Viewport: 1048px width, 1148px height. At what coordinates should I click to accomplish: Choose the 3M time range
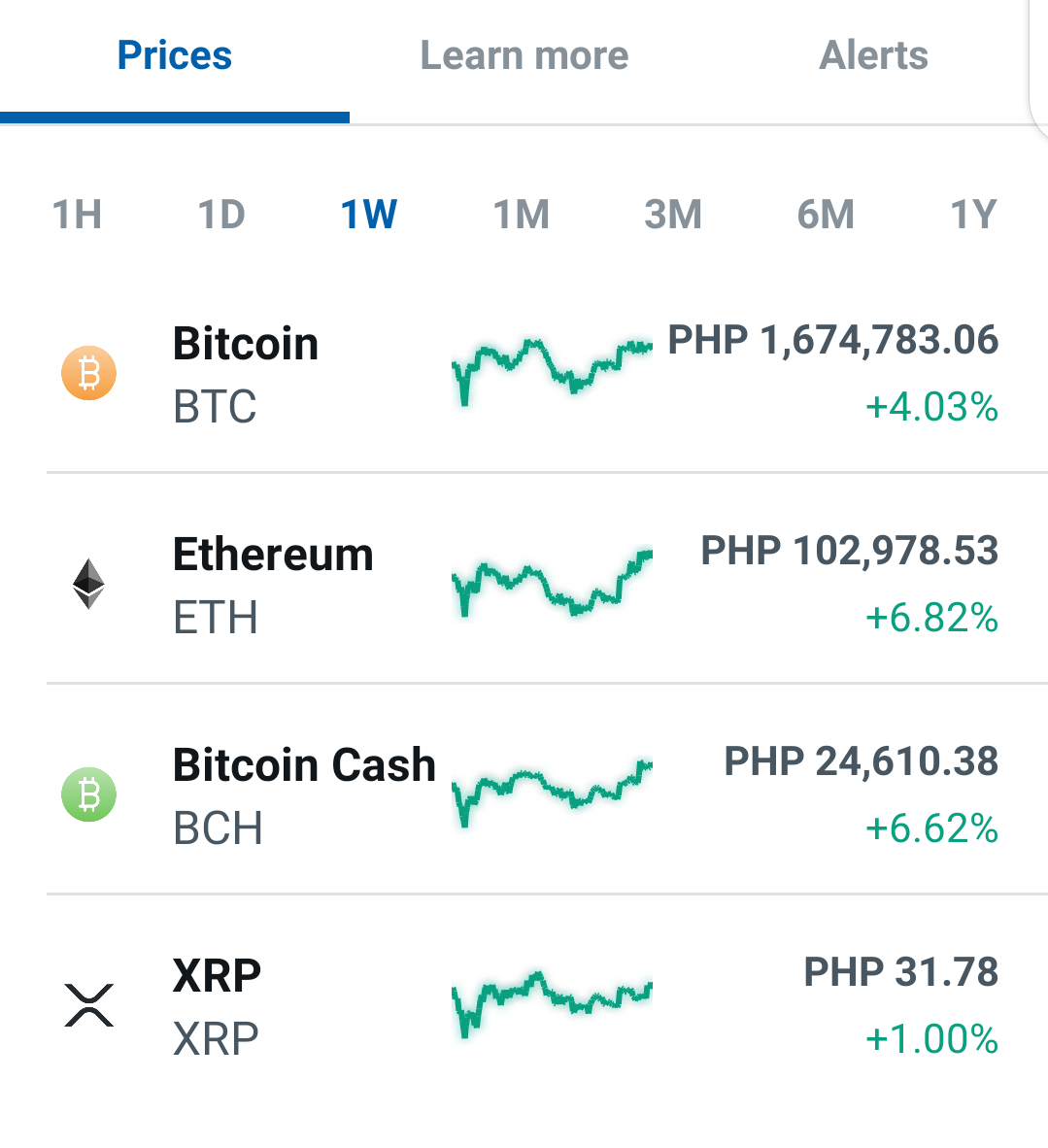(673, 215)
